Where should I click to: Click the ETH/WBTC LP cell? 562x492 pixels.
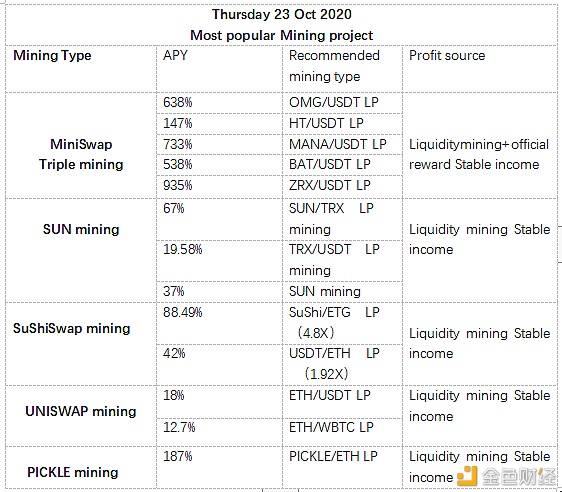point(342,432)
